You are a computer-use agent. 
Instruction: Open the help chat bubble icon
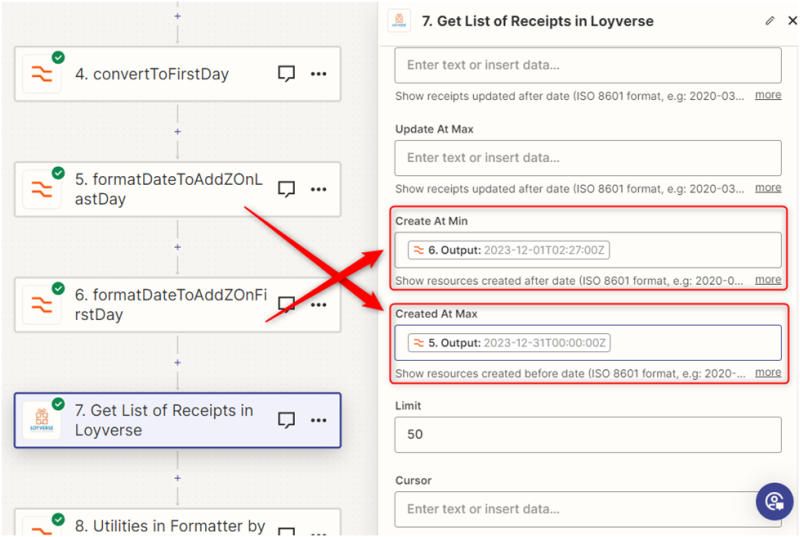pos(773,501)
